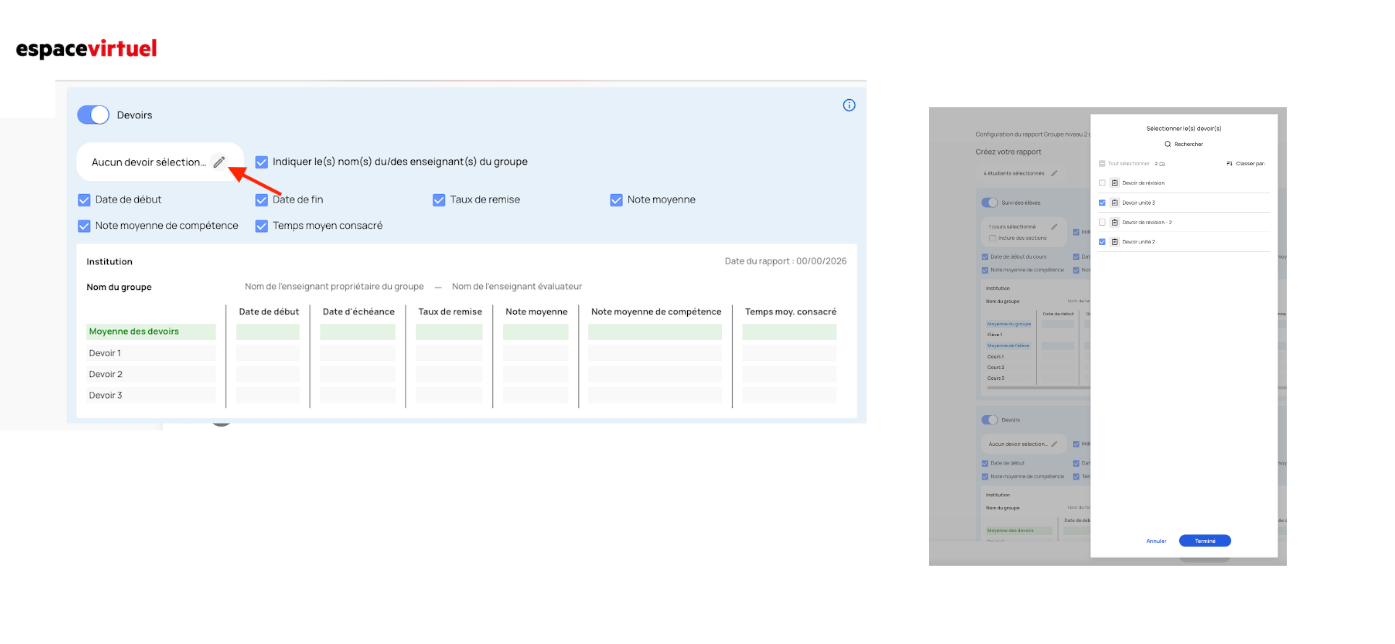Click the info icon in the Devoirs panel

tap(849, 105)
